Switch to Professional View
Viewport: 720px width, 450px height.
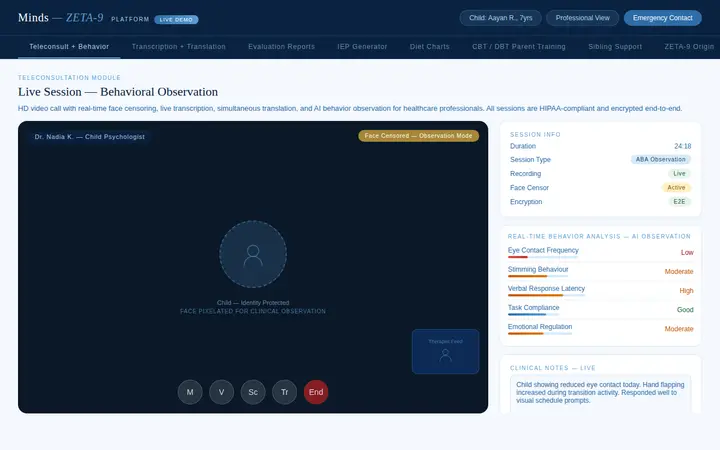tap(582, 18)
